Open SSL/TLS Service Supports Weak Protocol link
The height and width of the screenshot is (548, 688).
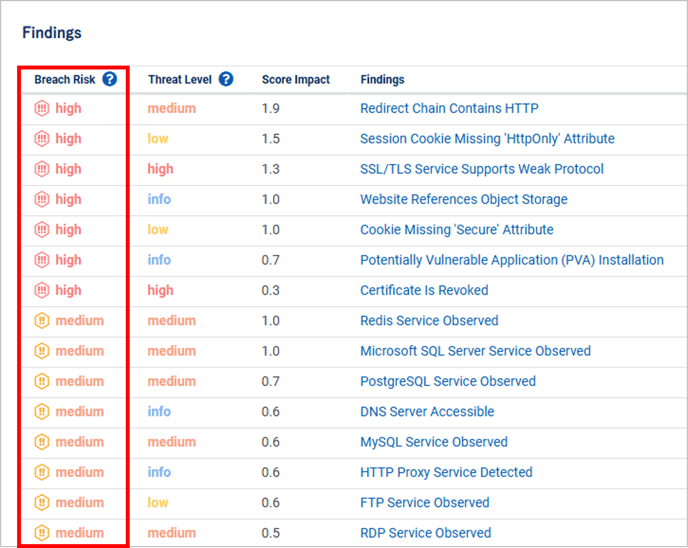pyautogui.click(x=482, y=169)
